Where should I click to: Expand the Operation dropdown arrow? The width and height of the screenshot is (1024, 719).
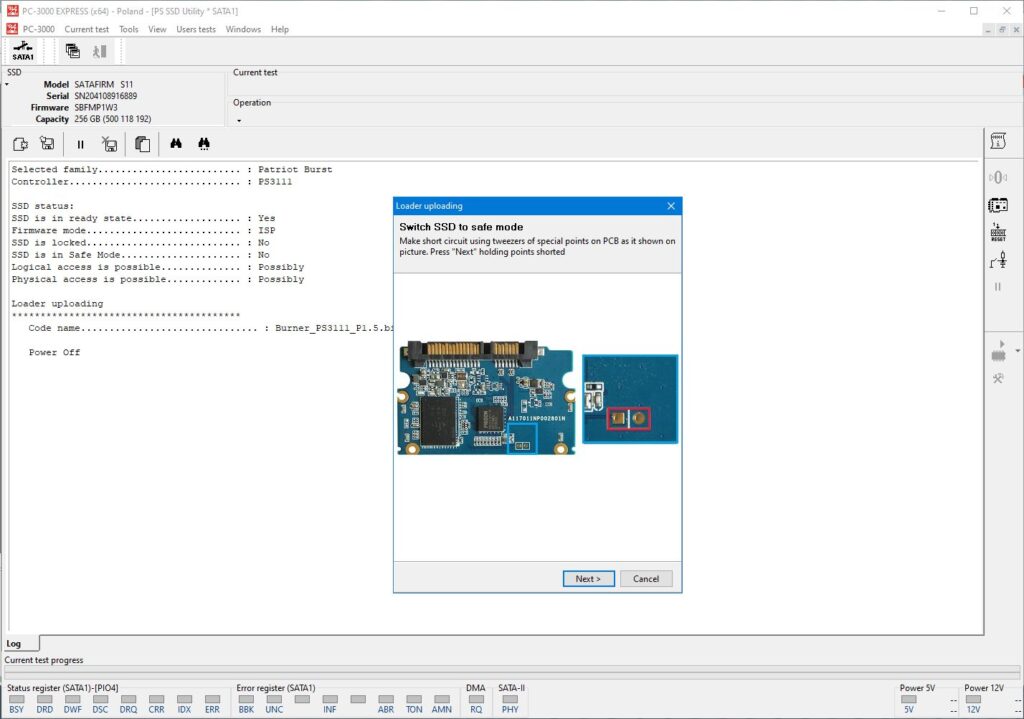(x=239, y=121)
